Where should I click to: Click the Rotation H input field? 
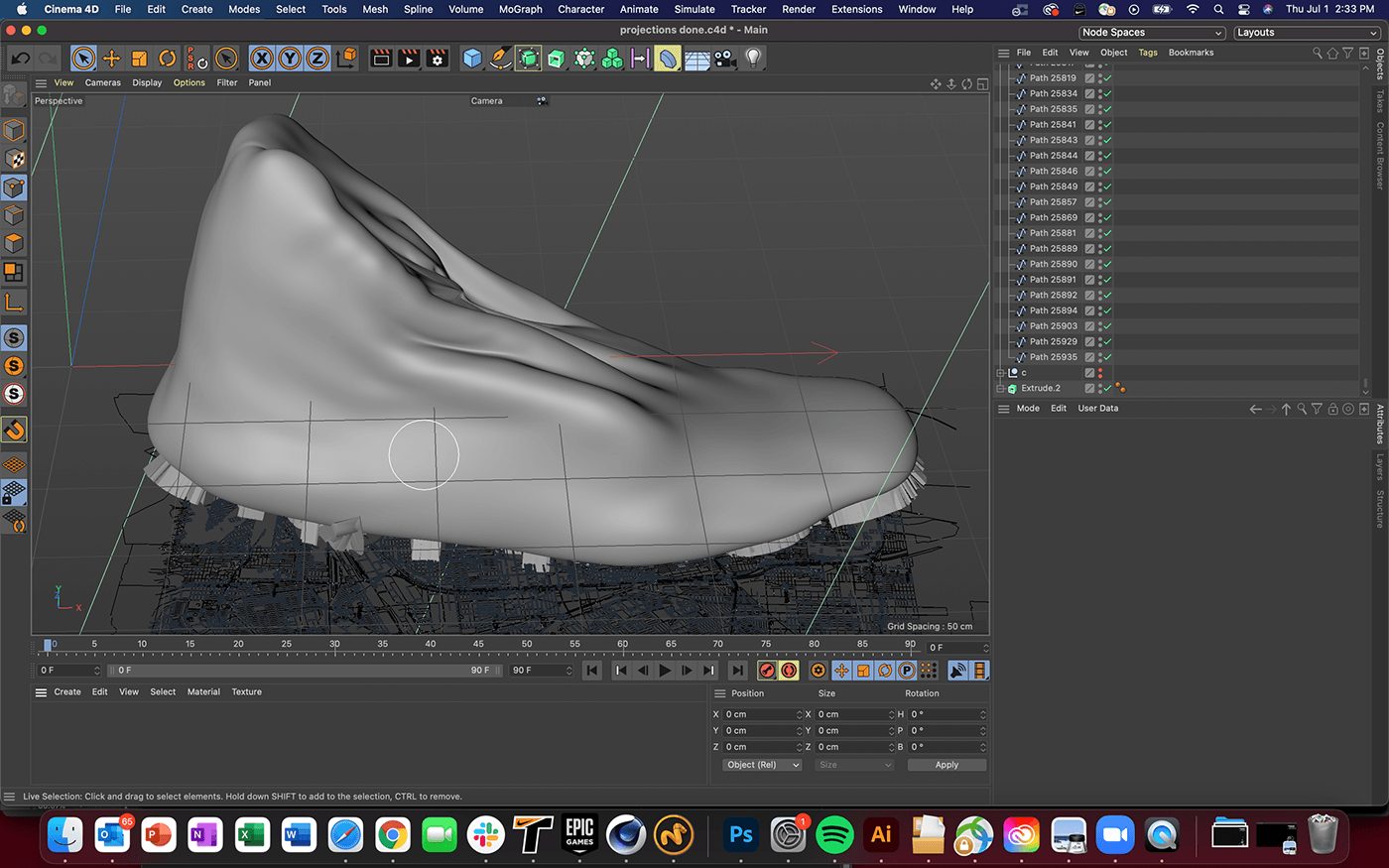point(947,715)
